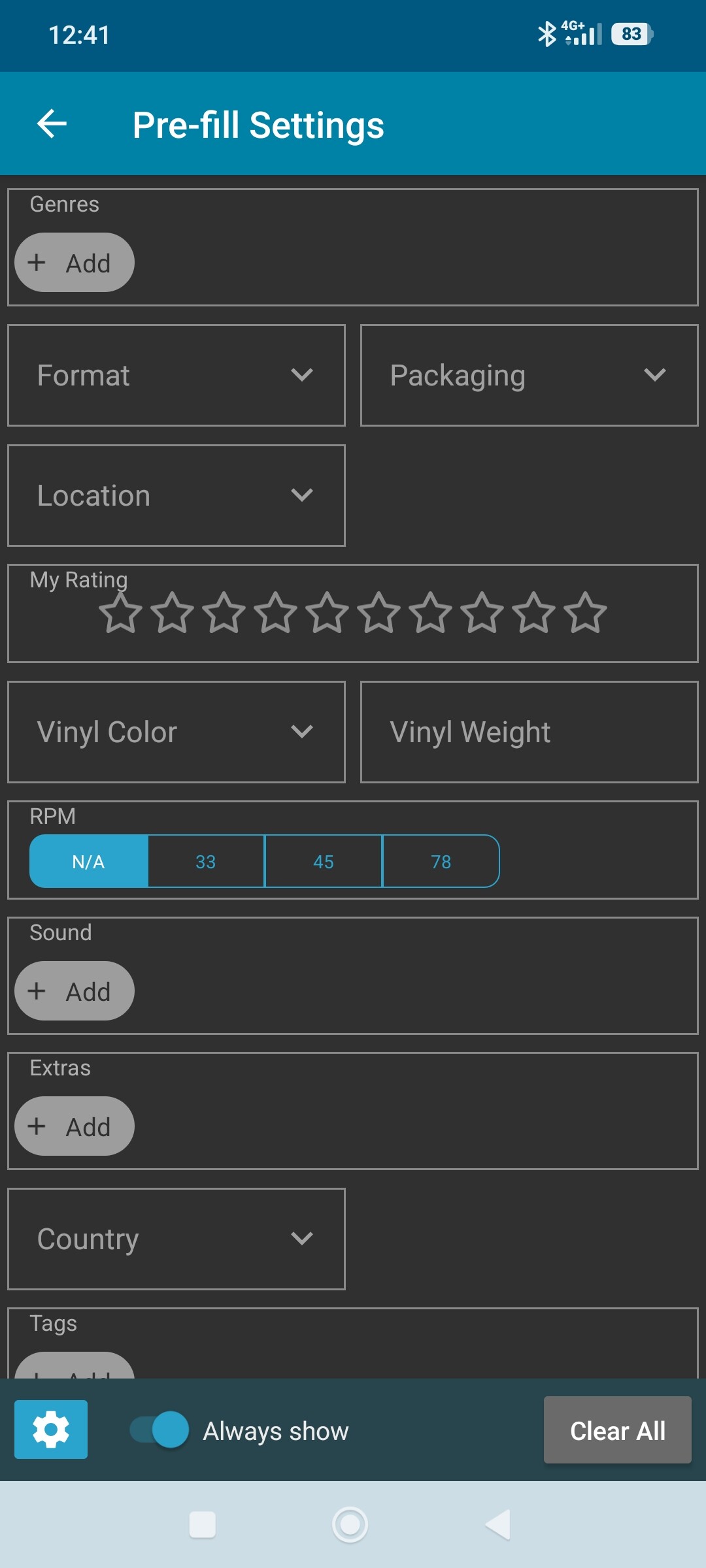This screenshot has width=706, height=1568.
Task: Tap the Vinyl Weight input field
Action: 529,732
